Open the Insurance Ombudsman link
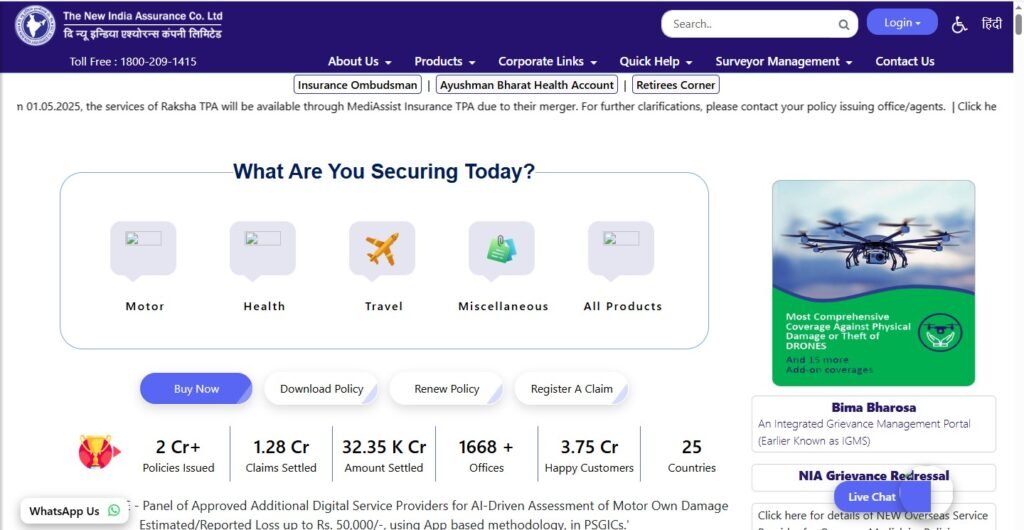 pos(357,85)
